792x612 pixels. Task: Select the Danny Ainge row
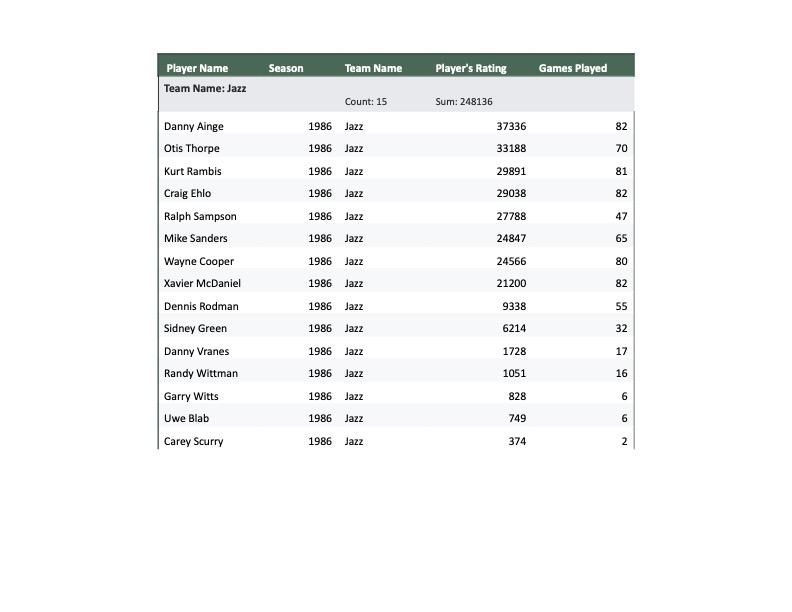pyautogui.click(x=395, y=126)
